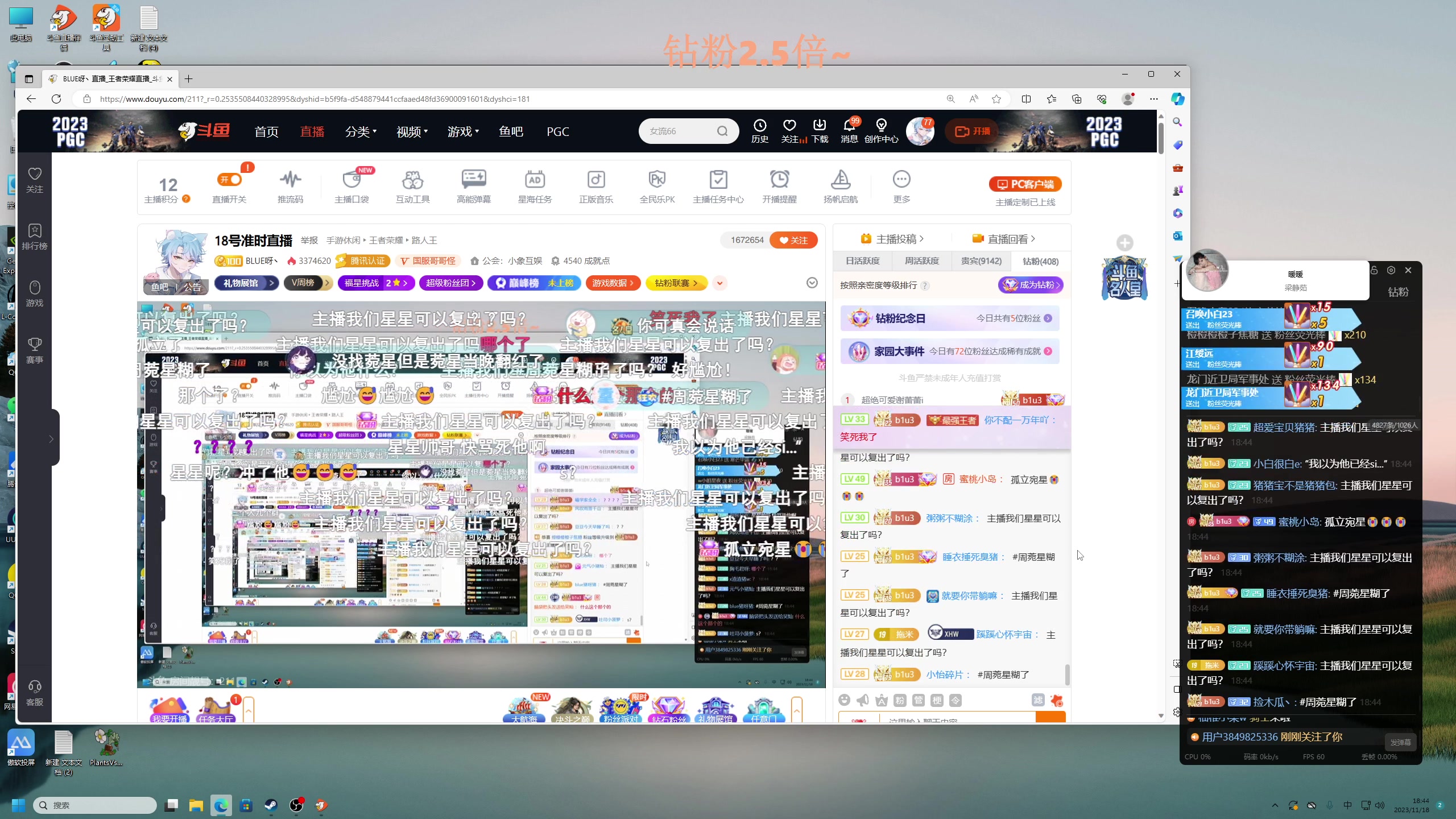Screen dimensions: 1456x819
Task: Open the 创作中心 creator center icon
Action: coord(881,131)
